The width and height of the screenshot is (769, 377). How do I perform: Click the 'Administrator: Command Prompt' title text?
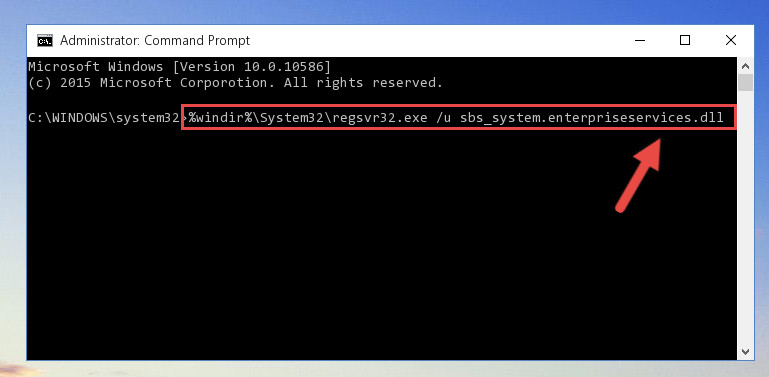(x=155, y=41)
